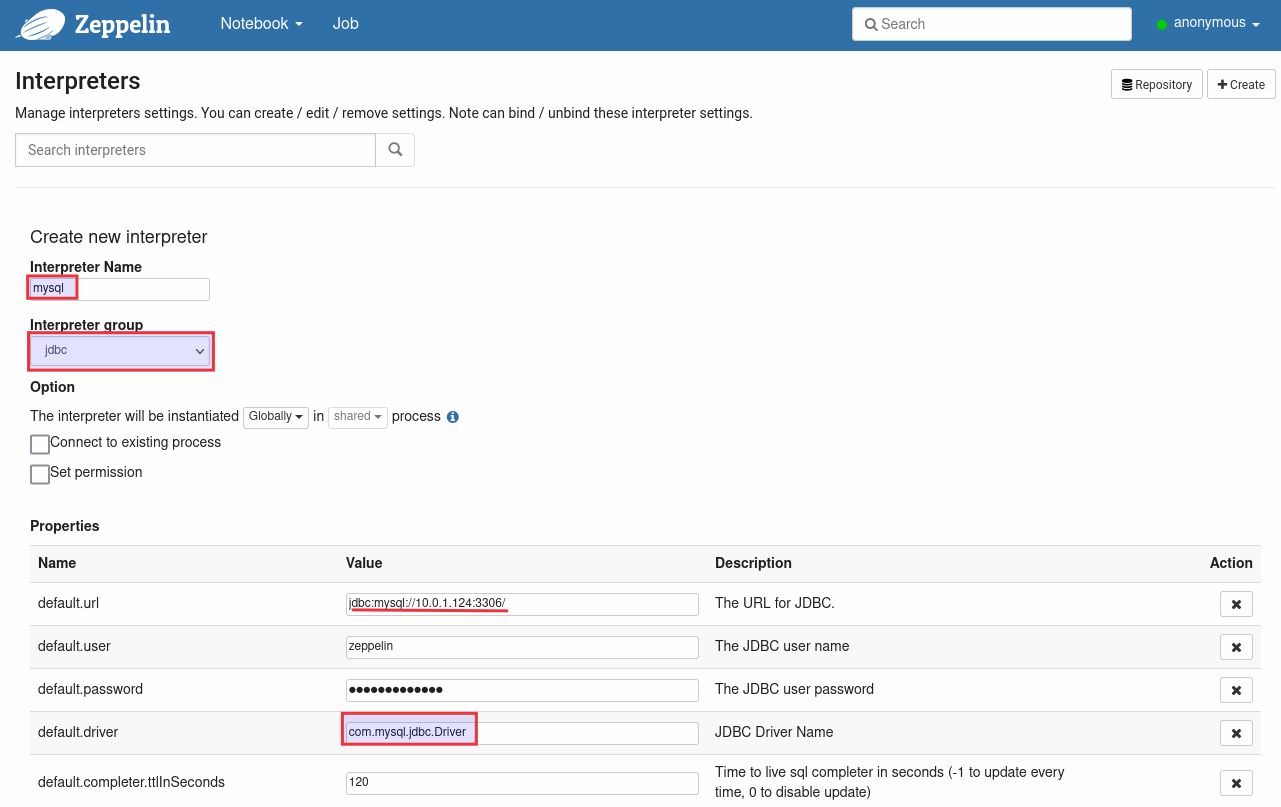Click the Create interpreter button
Image resolution: width=1281 pixels, height=807 pixels.
point(1241,85)
